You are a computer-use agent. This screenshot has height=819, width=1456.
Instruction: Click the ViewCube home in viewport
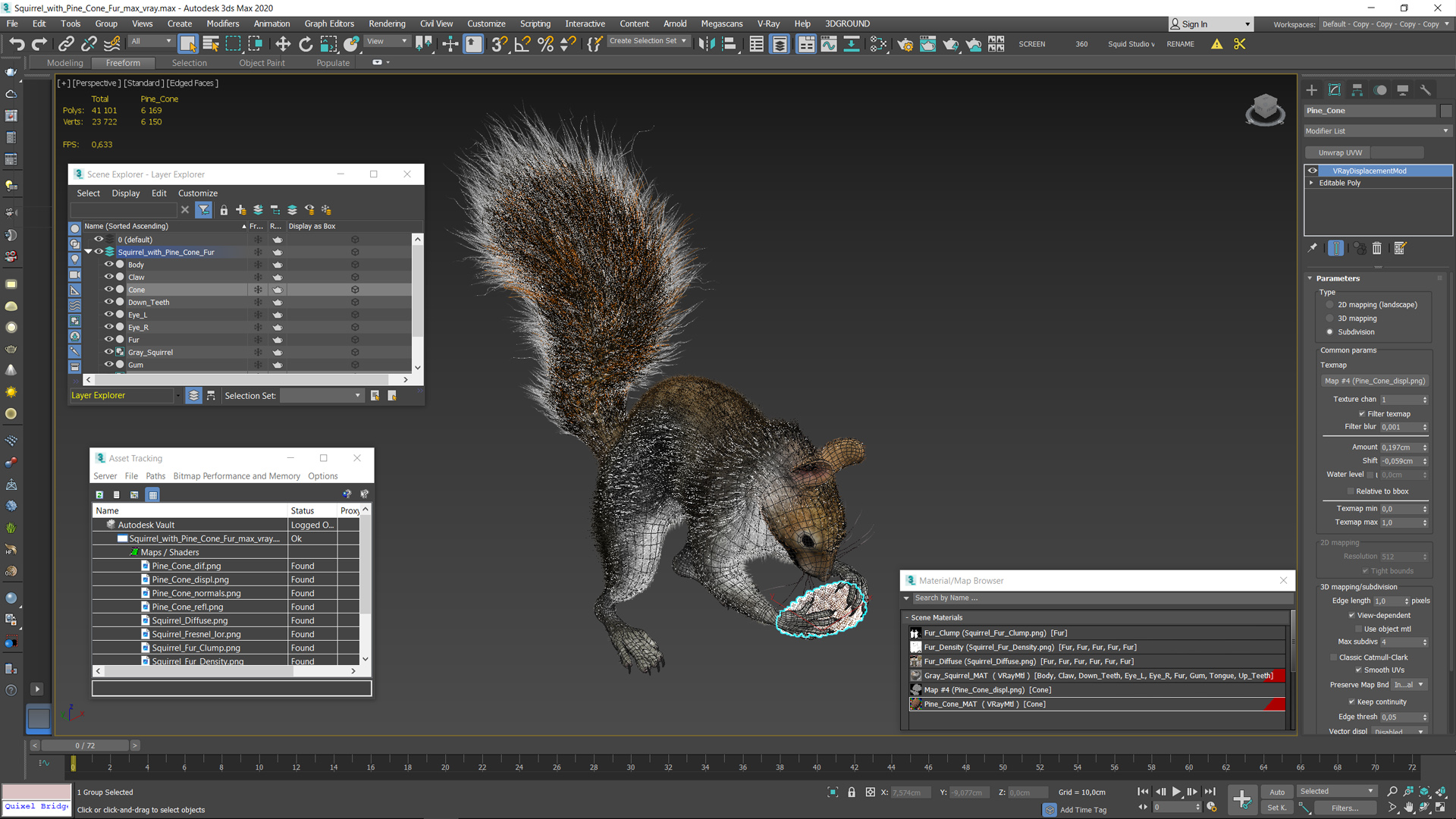1265,110
